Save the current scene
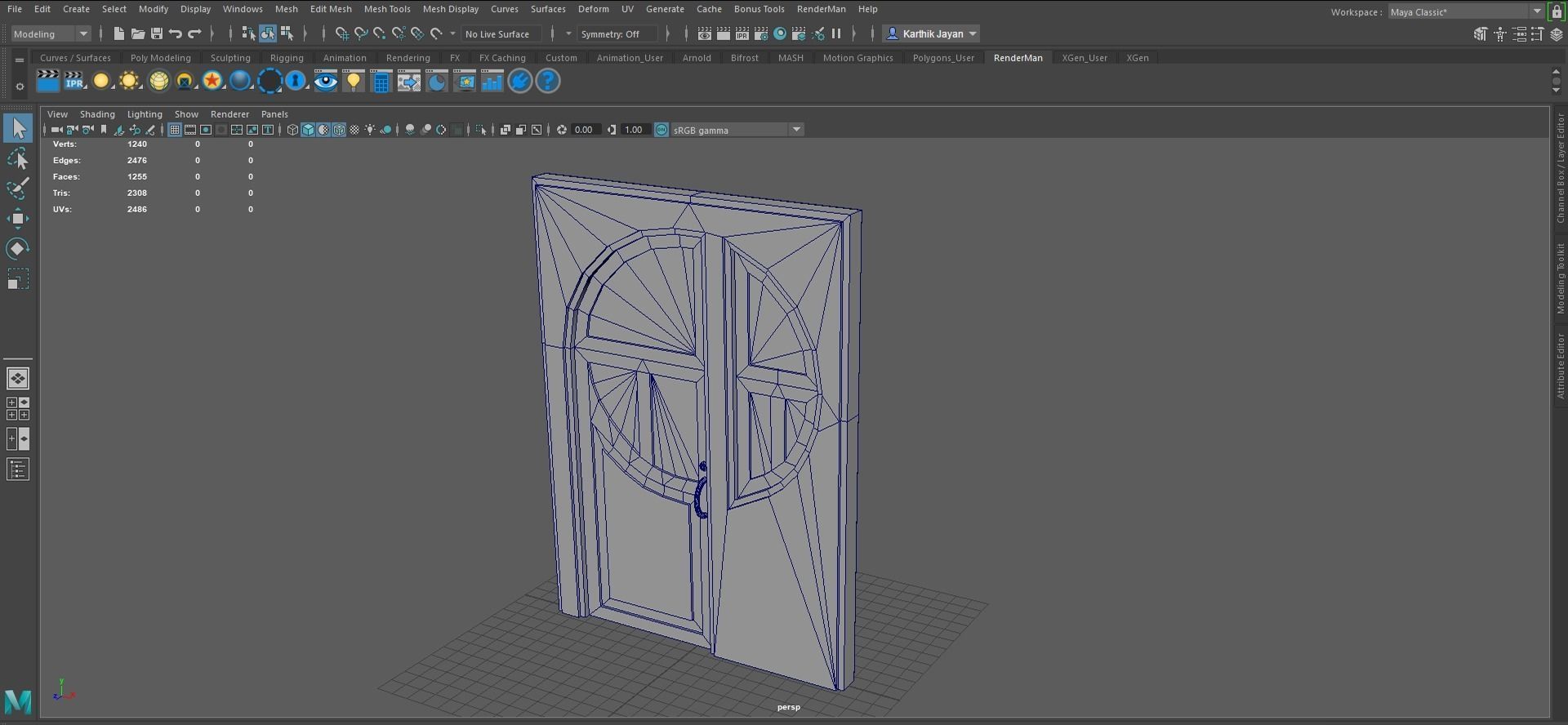The height and width of the screenshot is (725, 1568). click(x=156, y=33)
